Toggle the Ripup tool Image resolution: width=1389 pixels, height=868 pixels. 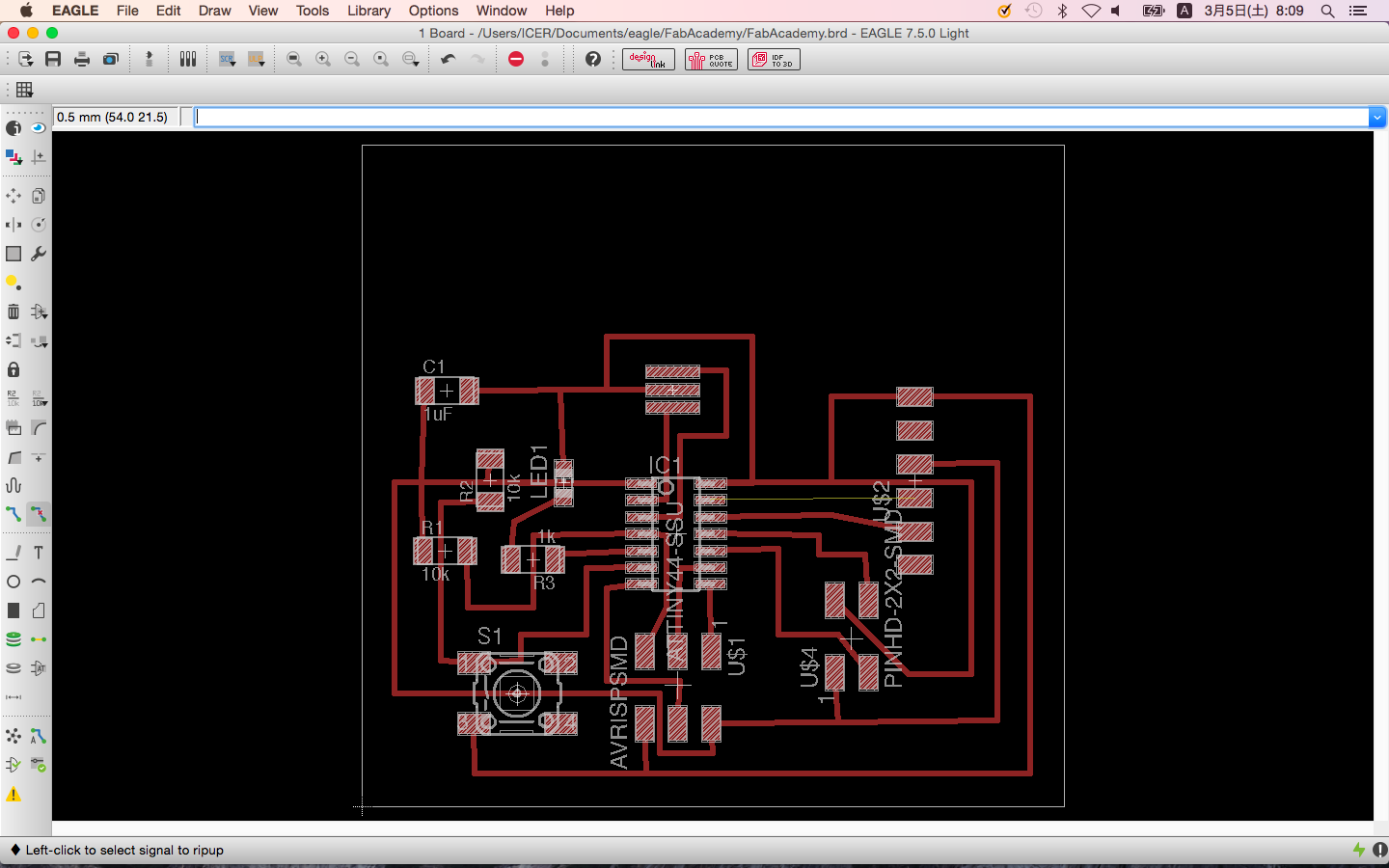point(39,514)
